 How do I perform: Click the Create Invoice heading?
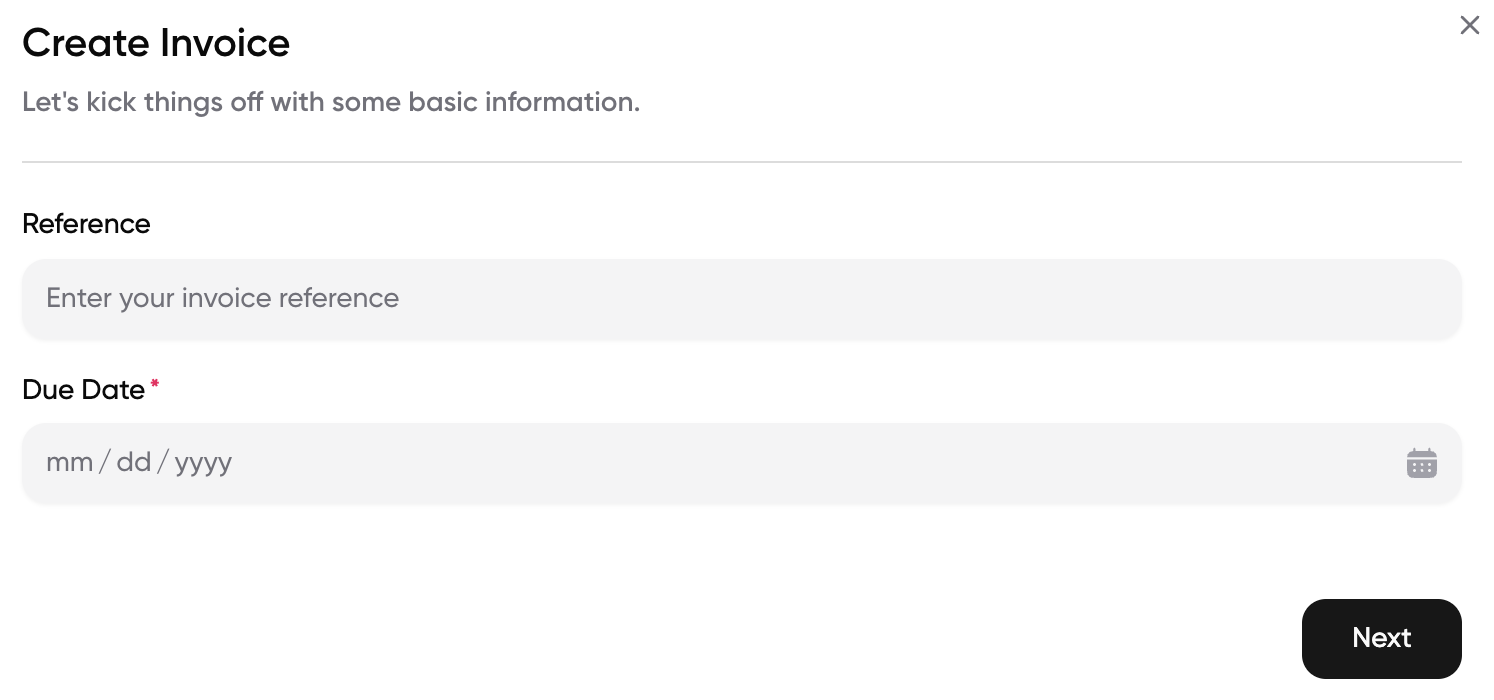[x=156, y=42]
